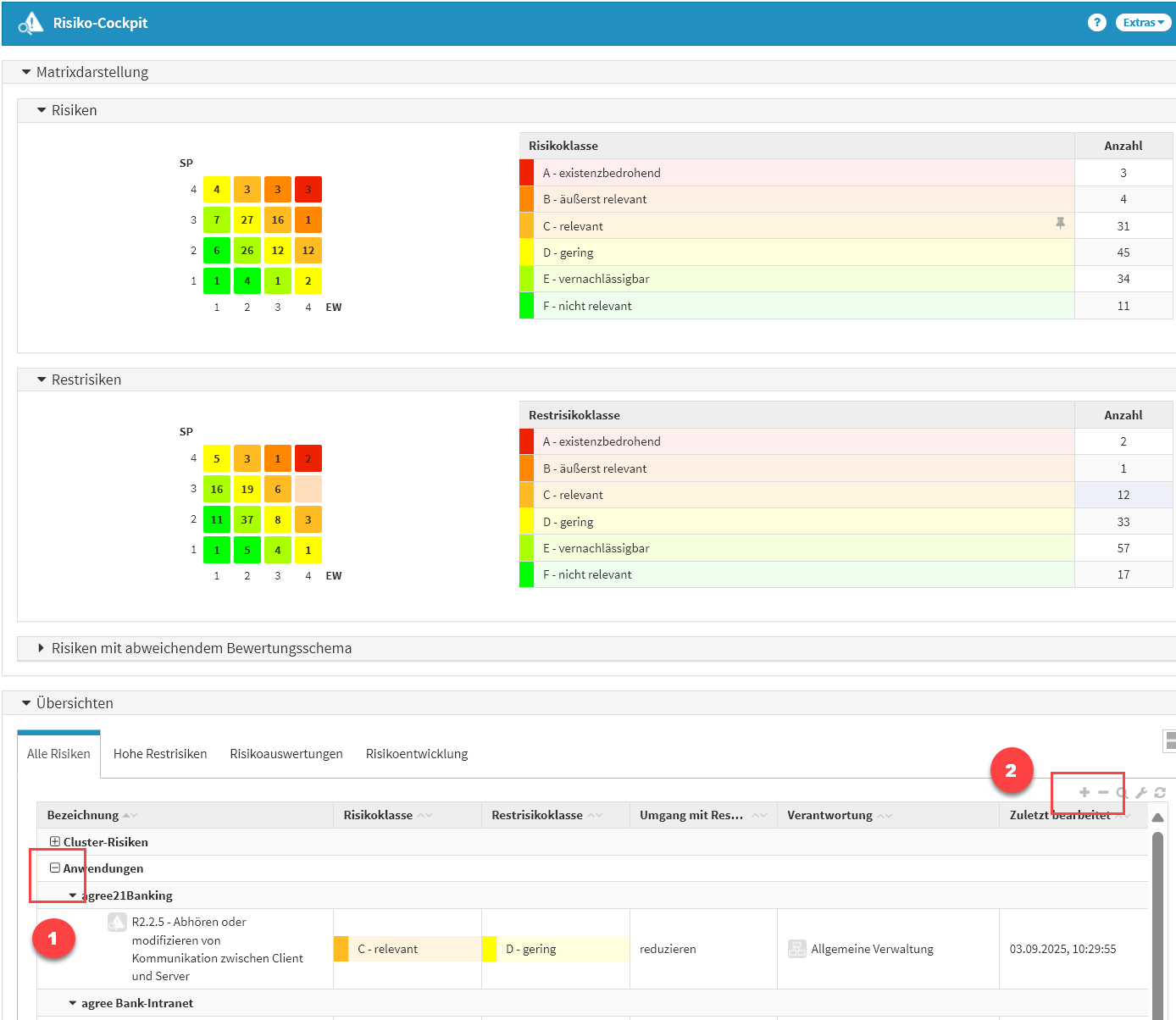Click the collapse-all minus icon above the table
This screenshot has width=1176, height=1020.
1103,793
